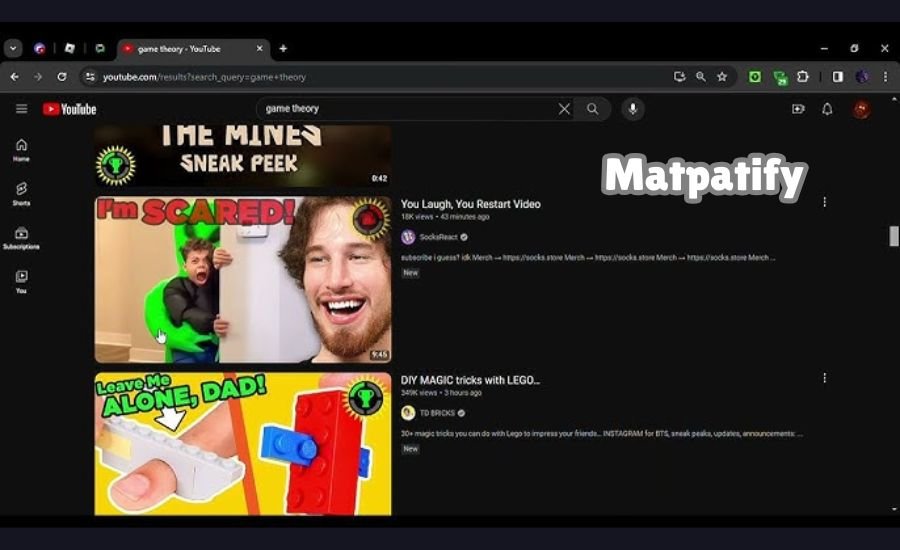Click the URL address bar
This screenshot has width=900, height=550.
point(379,77)
